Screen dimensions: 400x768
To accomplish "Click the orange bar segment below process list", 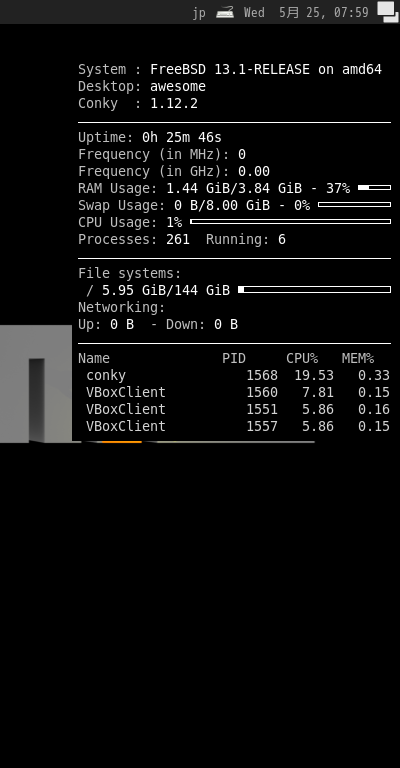I will pyautogui.click(x=121, y=442).
